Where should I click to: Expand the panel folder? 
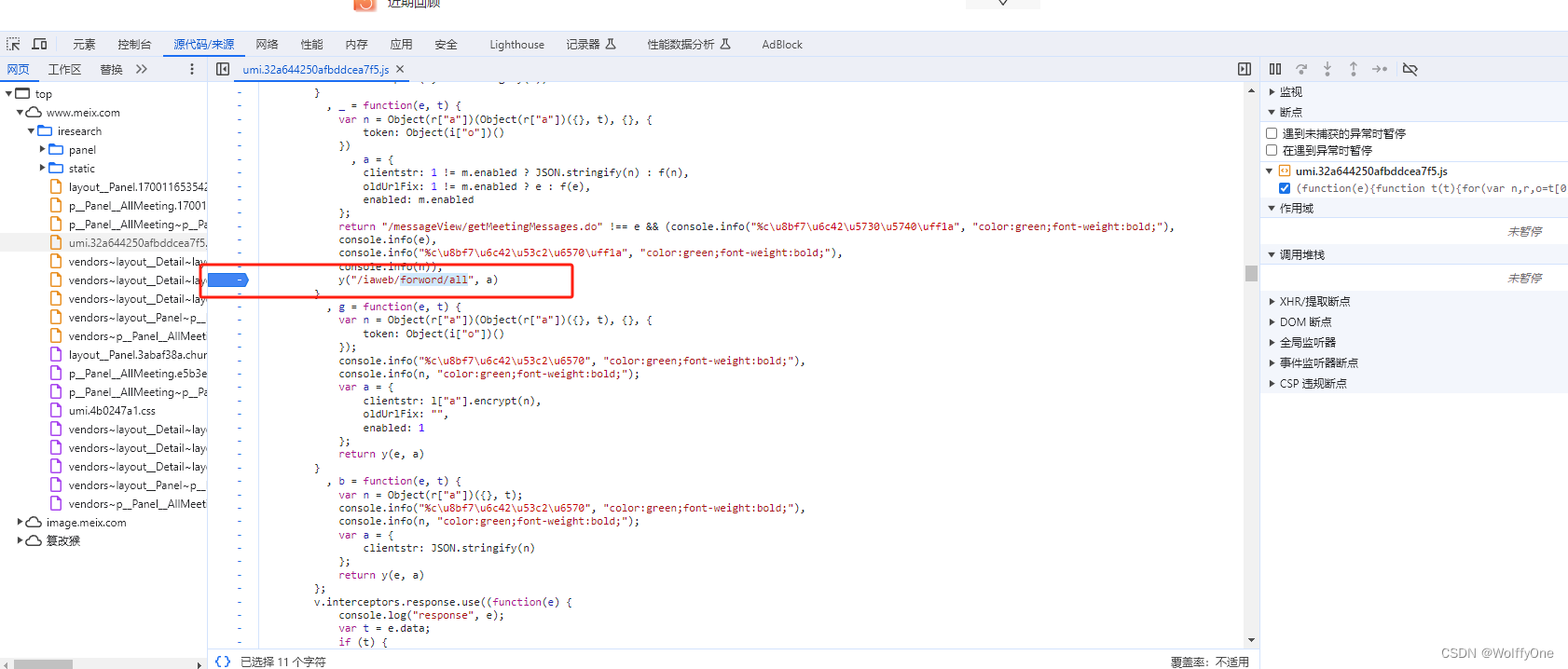click(42, 150)
